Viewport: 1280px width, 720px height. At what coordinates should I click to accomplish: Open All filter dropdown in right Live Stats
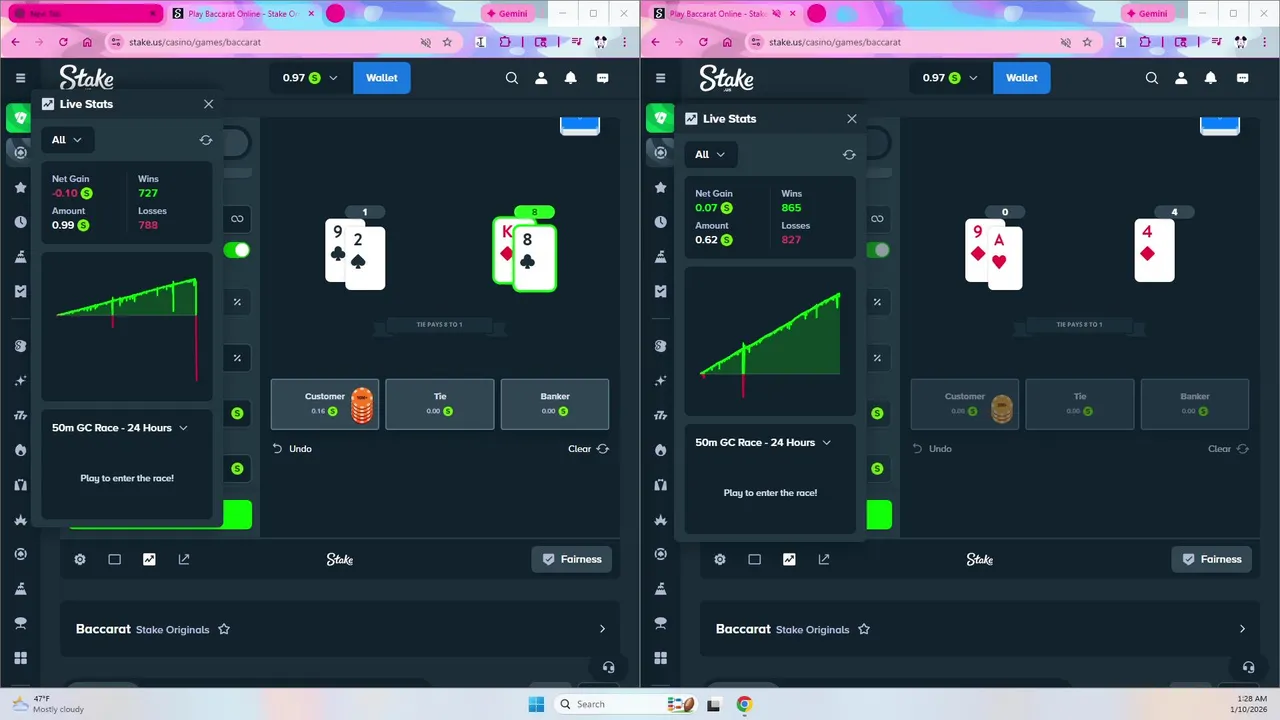711,154
